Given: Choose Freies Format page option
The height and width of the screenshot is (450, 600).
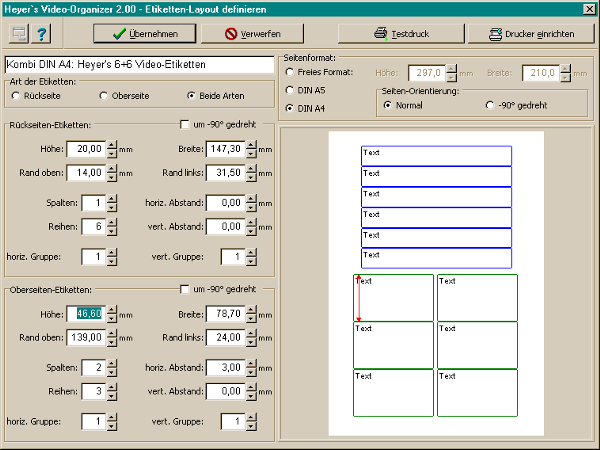Looking at the screenshot, I should tap(291, 73).
